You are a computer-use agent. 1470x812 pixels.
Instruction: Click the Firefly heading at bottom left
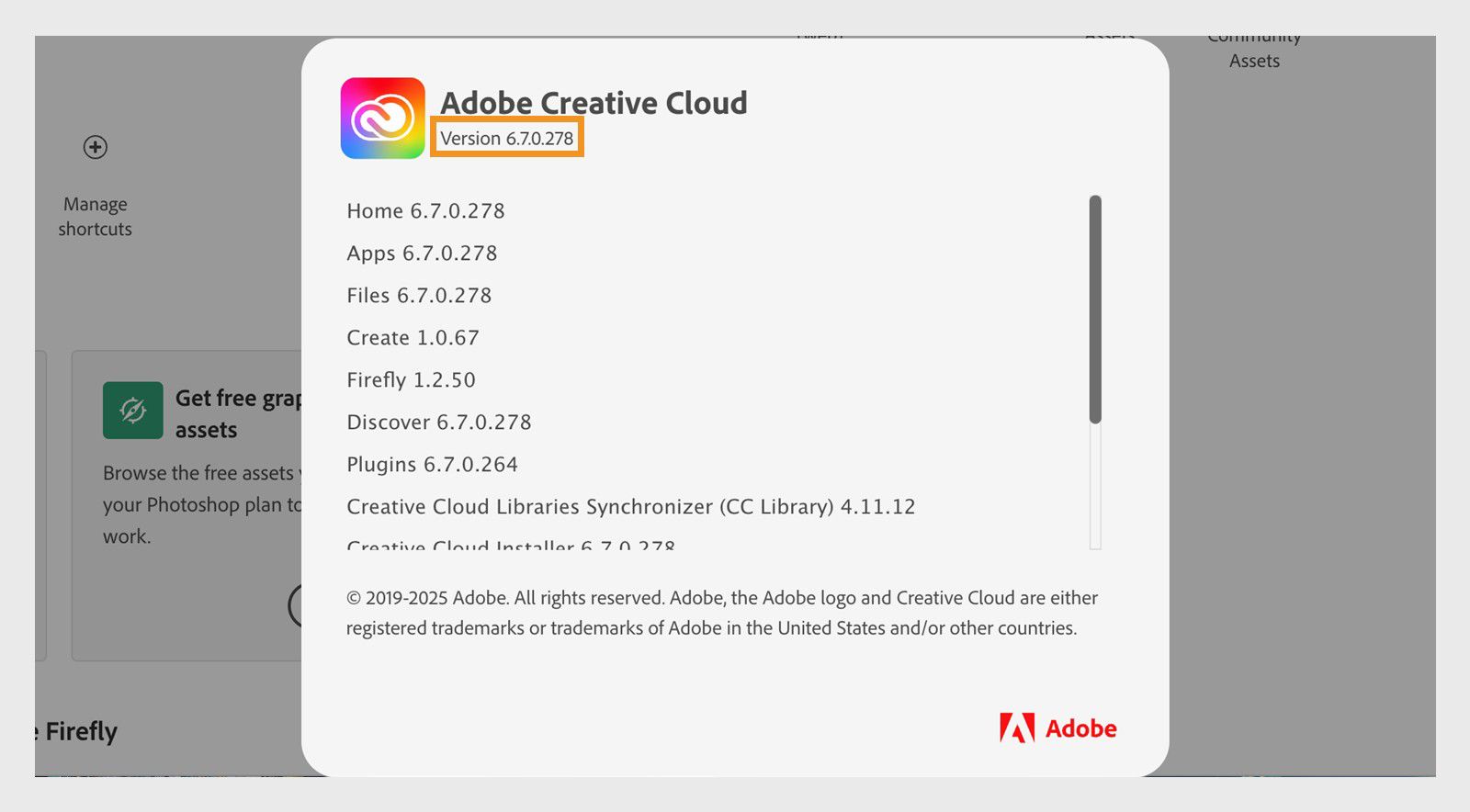tap(75, 731)
